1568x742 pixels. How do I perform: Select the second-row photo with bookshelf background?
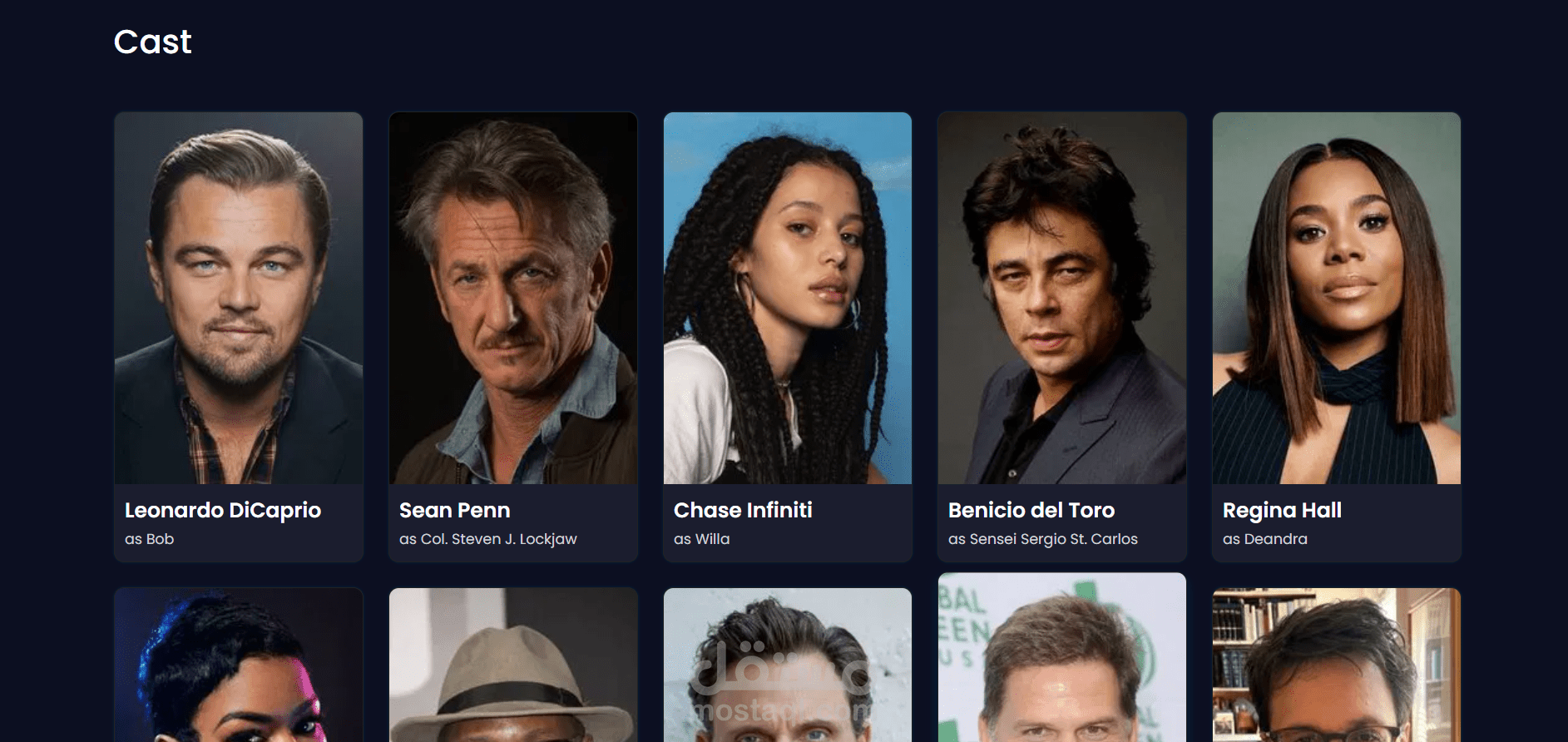pos(1337,665)
